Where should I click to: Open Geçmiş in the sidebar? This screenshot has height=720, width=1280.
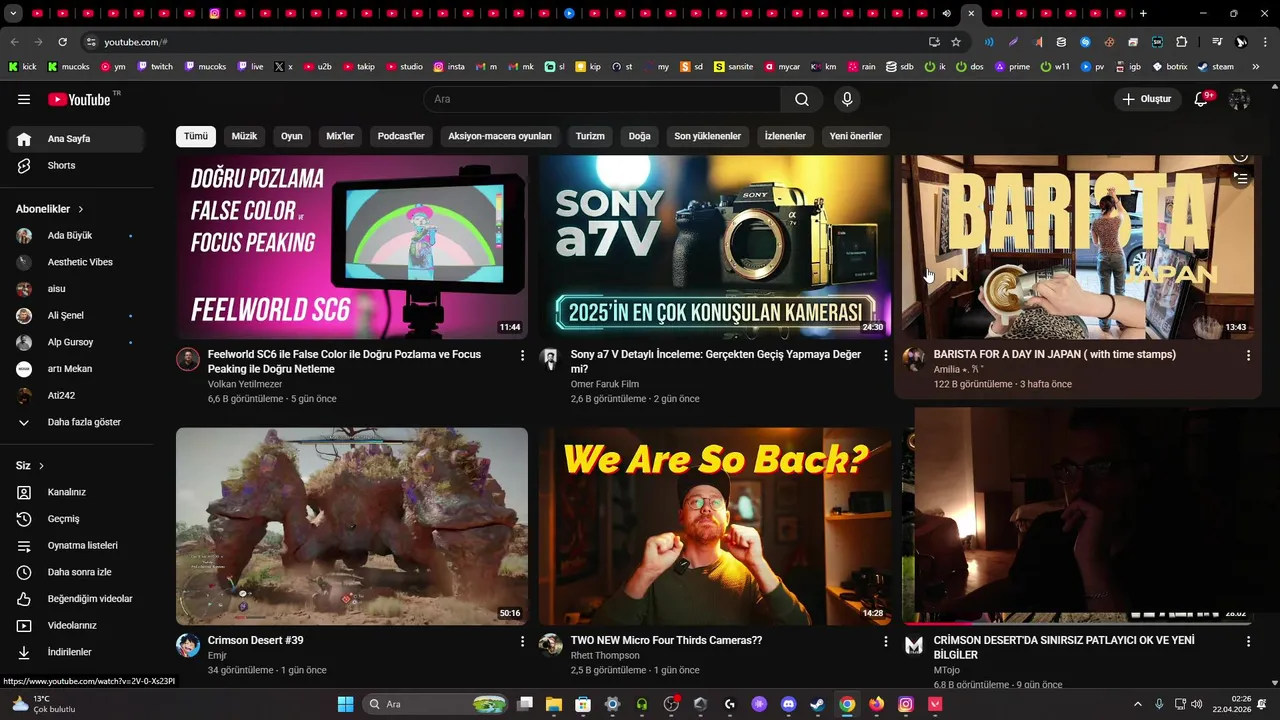tap(76, 519)
